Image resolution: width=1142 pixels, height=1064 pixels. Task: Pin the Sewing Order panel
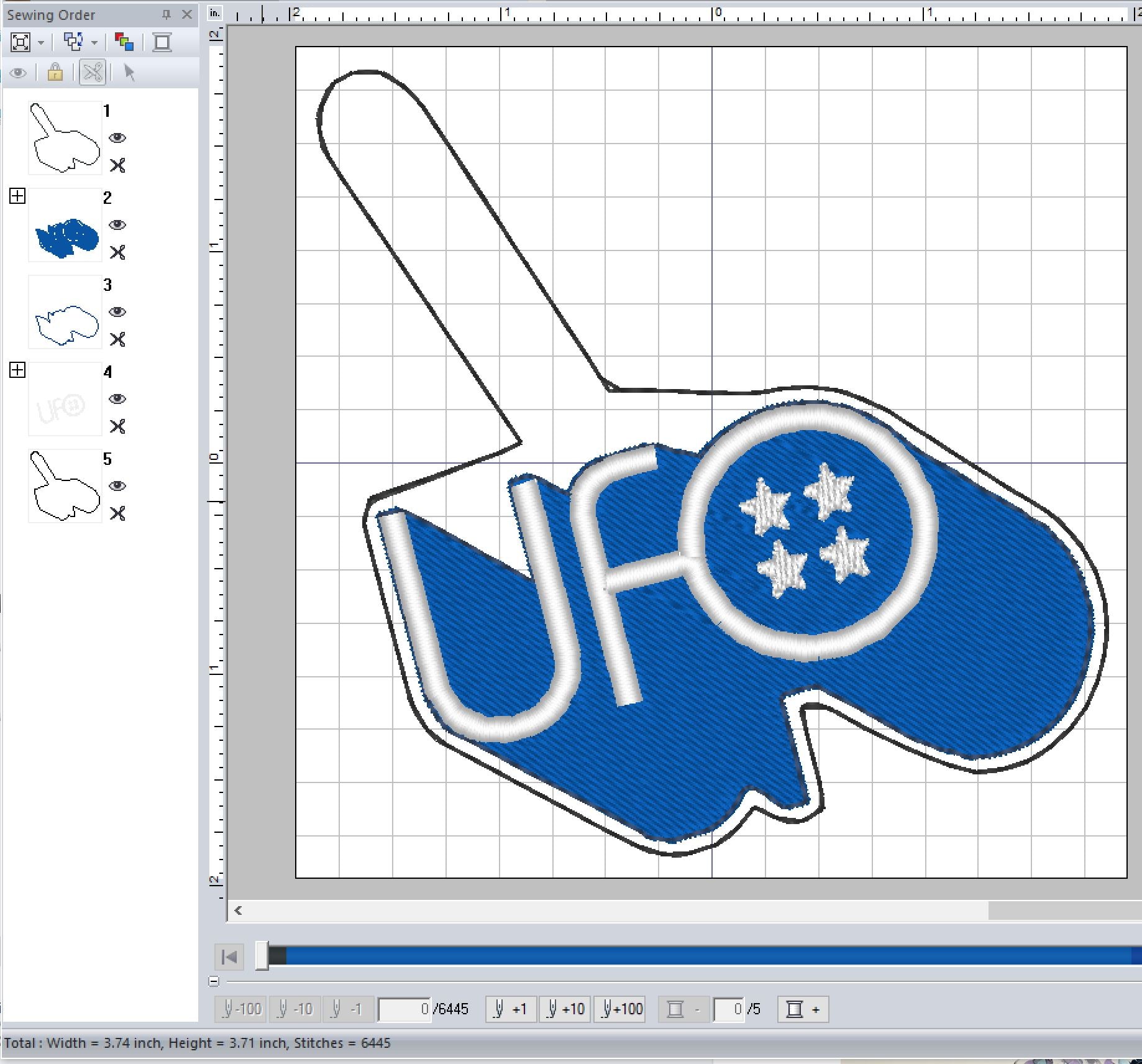click(x=166, y=14)
